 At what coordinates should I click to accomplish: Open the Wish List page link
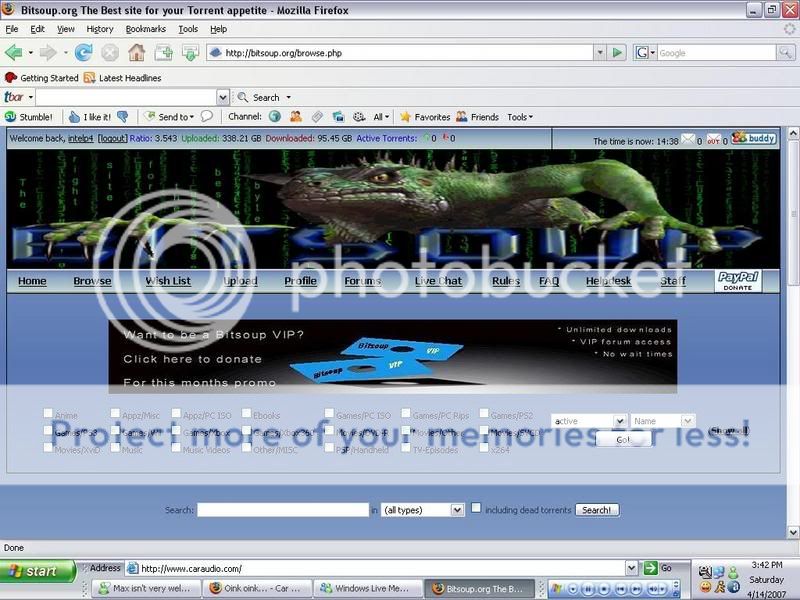click(x=168, y=281)
